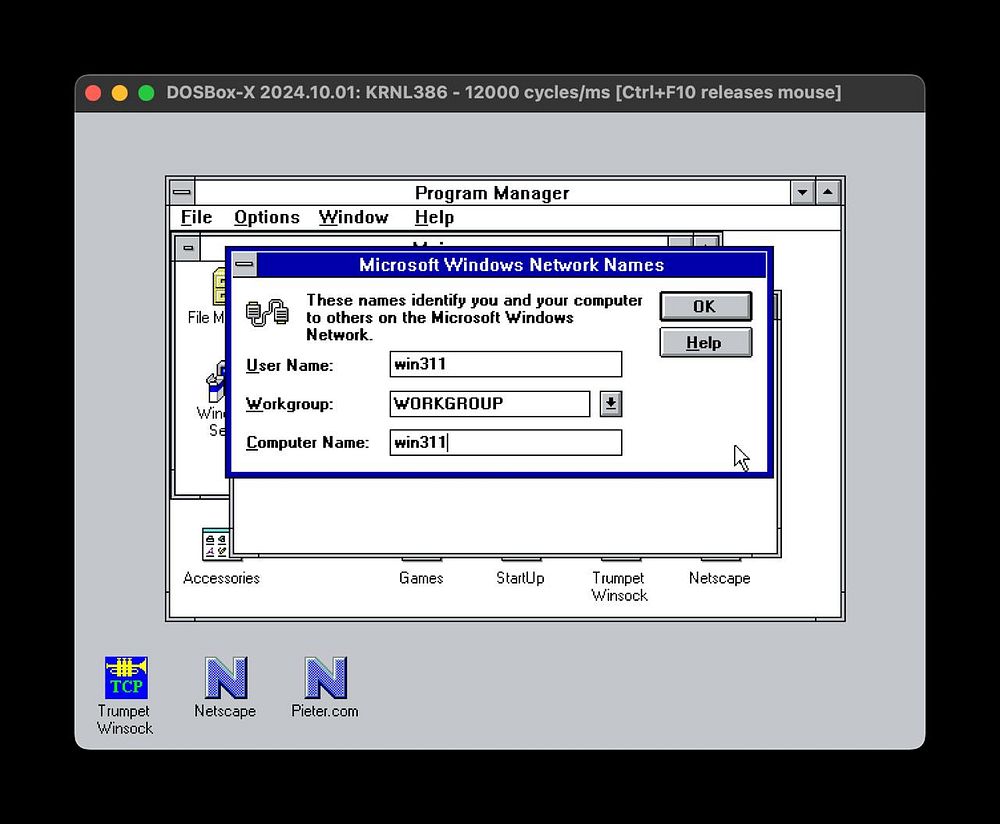Click OK in the Network Names dialog
Screen dimensions: 1000x824
tap(705, 307)
